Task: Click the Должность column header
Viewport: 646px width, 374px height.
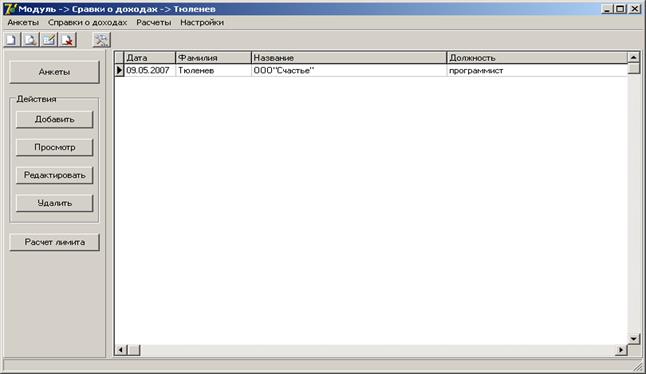Action: (x=537, y=58)
